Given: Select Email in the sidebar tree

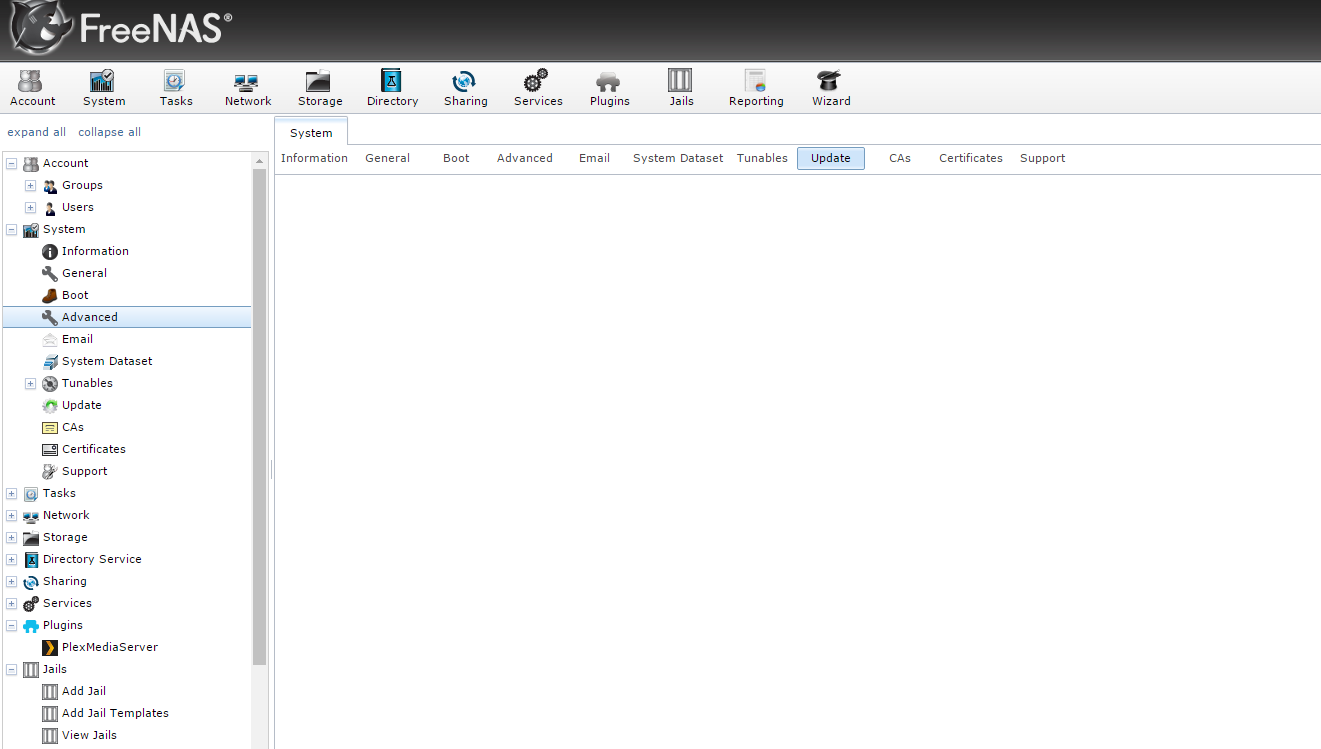Looking at the screenshot, I should [x=77, y=339].
